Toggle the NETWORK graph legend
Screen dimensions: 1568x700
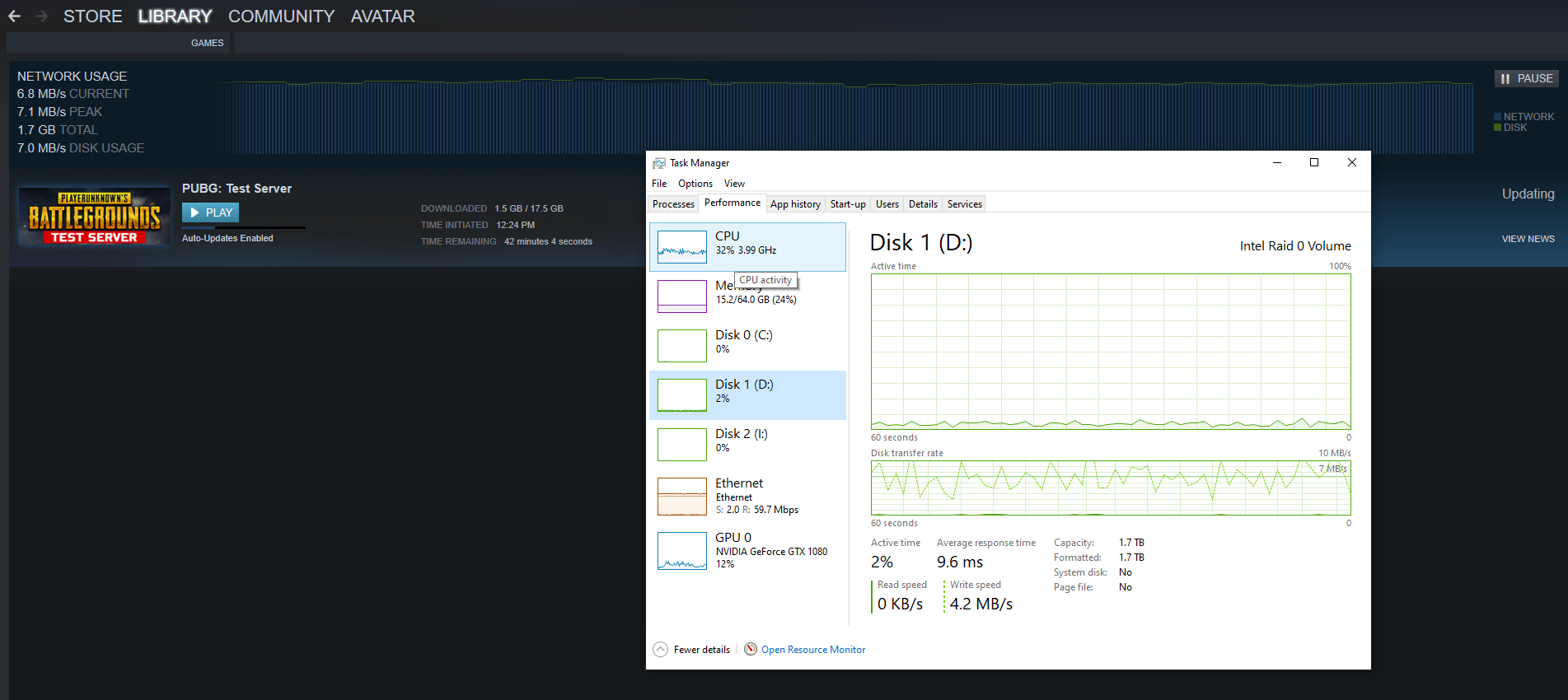pos(1524,117)
